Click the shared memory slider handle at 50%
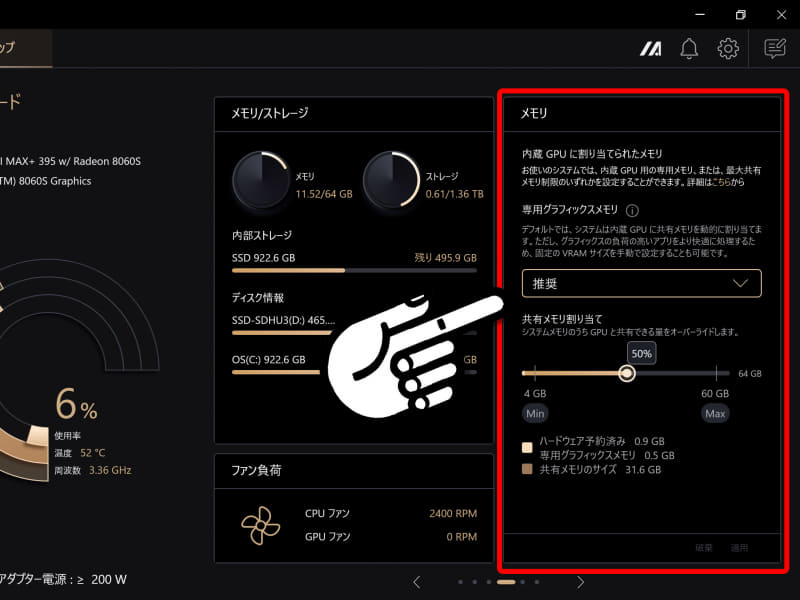 click(628, 372)
